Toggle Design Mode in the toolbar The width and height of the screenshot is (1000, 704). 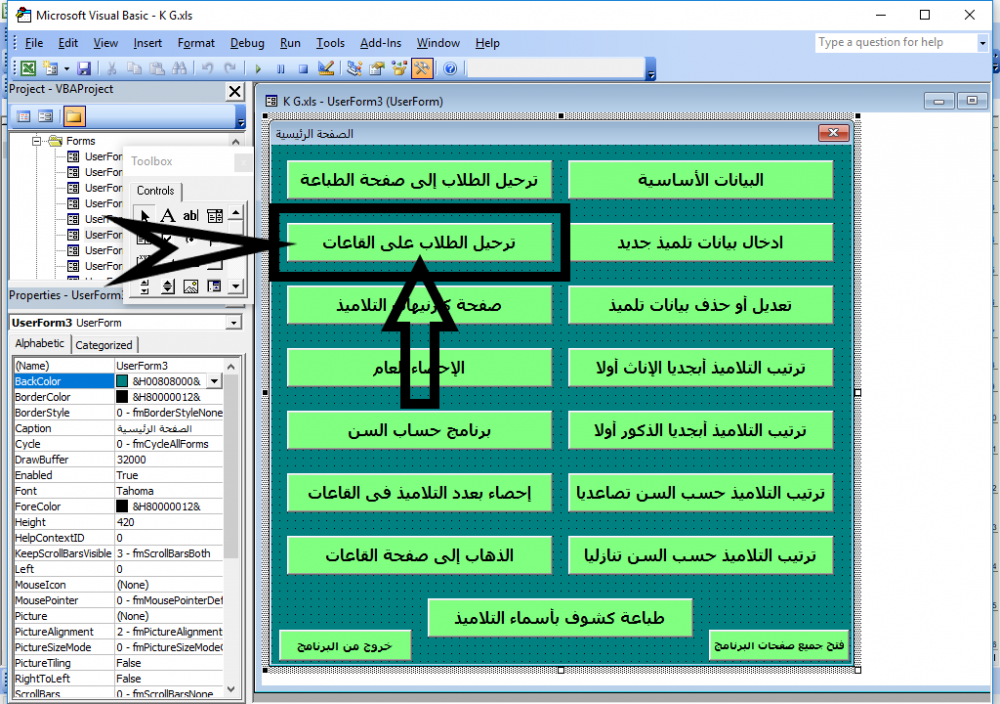[325, 69]
